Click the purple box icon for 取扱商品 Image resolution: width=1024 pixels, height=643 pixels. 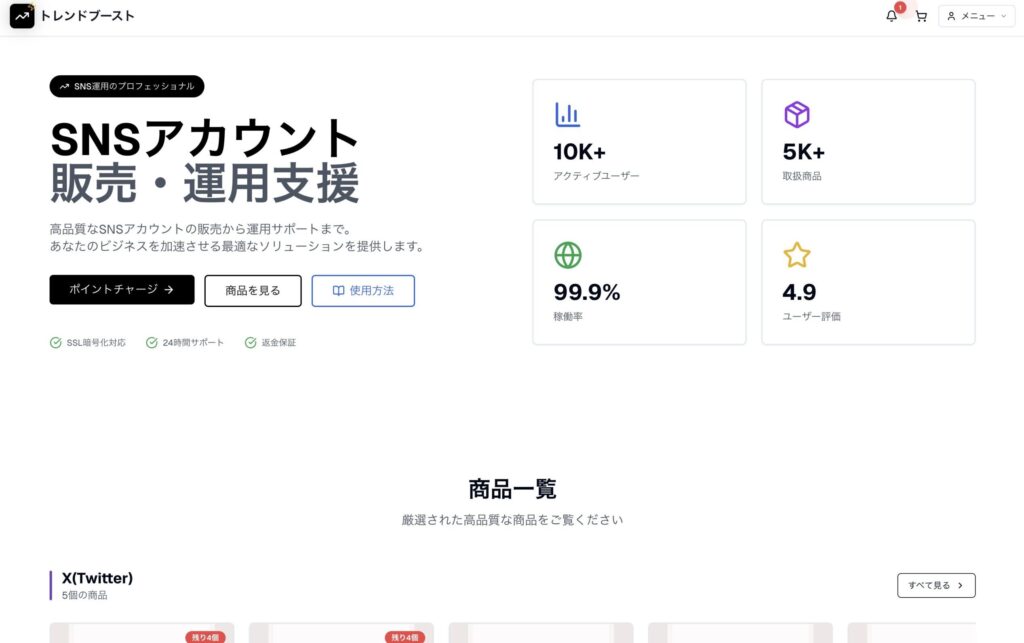pyautogui.click(x=796, y=115)
